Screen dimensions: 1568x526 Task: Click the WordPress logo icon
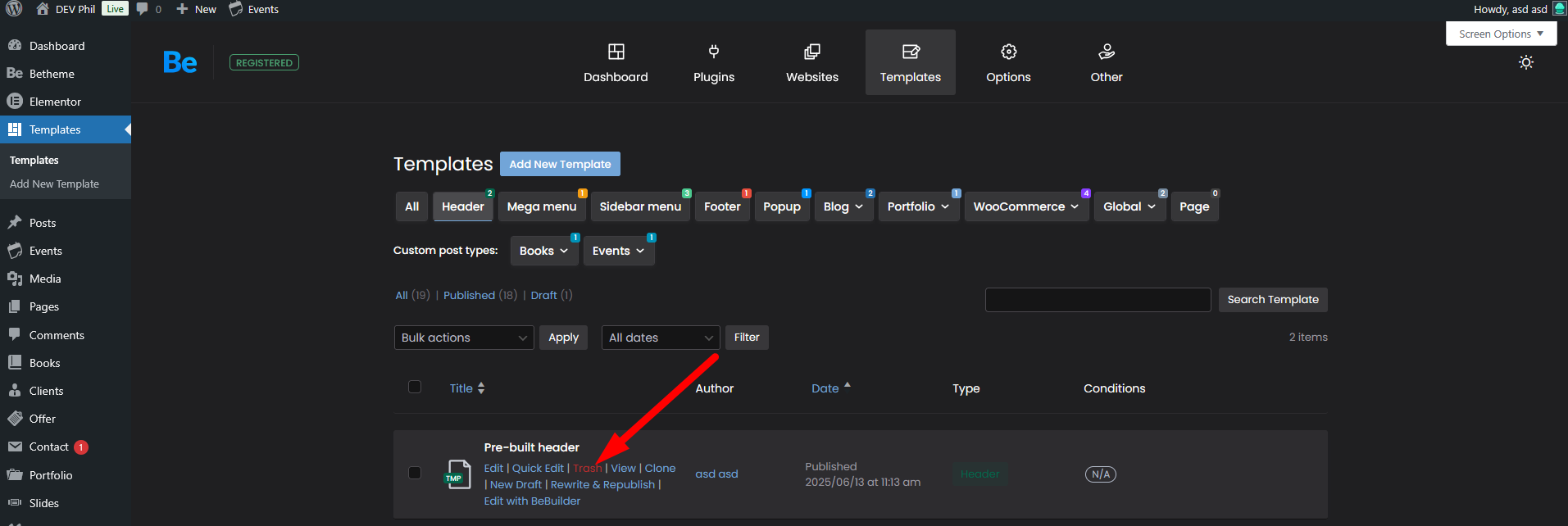[14, 9]
